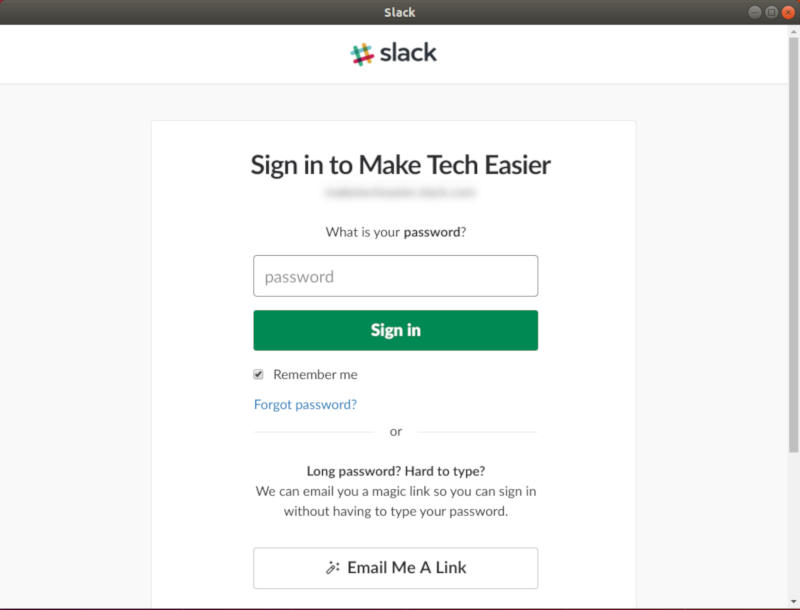The height and width of the screenshot is (610, 800).
Task: Click the scrollbar down arrow icon
Action: (792, 601)
